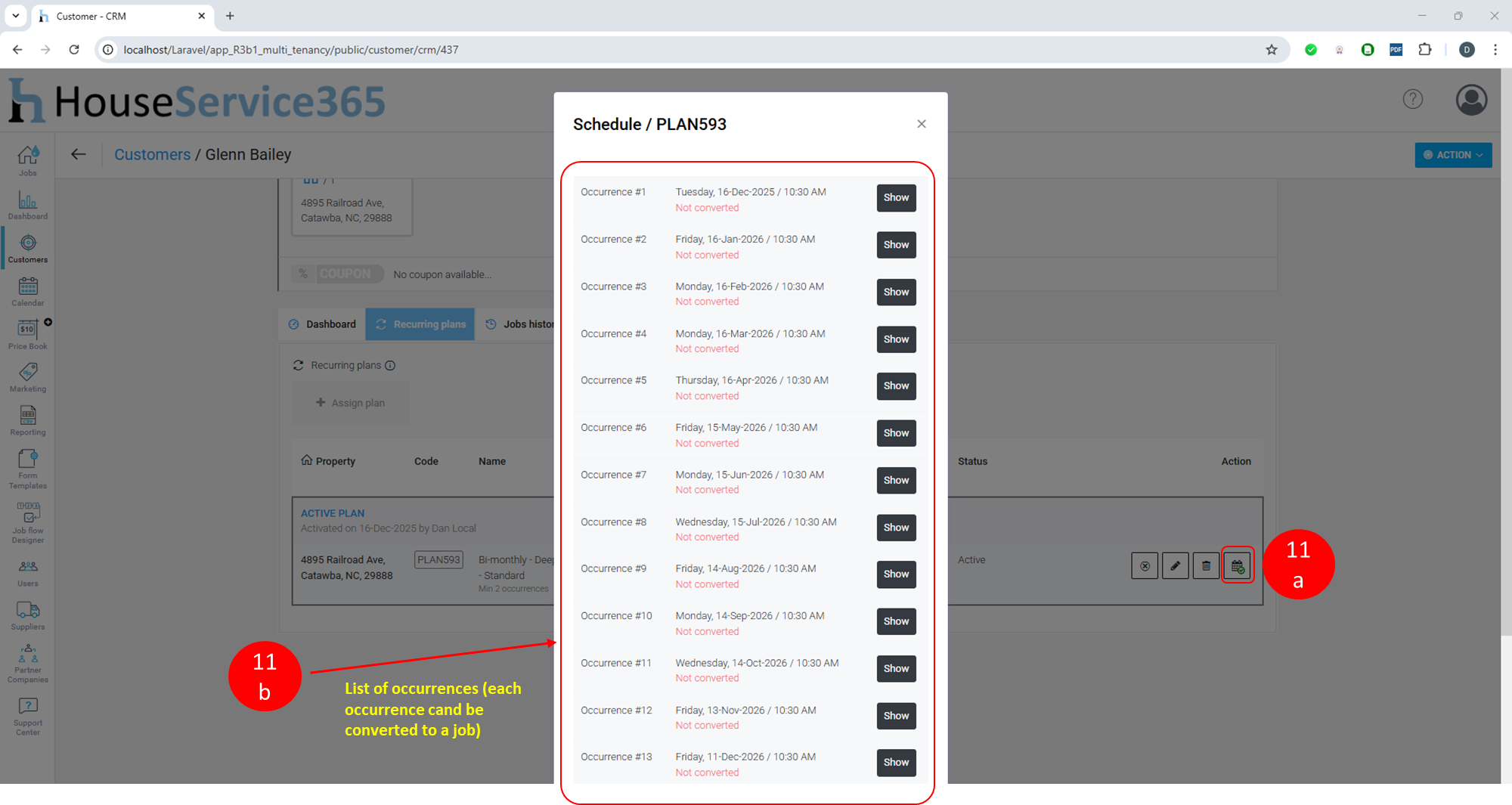This screenshot has width=1512, height=805.
Task: Open the Price Book sidebar icon
Action: click(28, 334)
